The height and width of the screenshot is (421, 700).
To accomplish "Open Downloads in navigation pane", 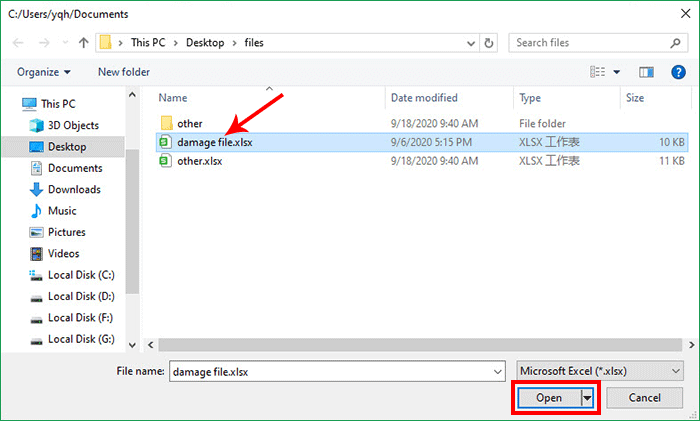I will (74, 190).
